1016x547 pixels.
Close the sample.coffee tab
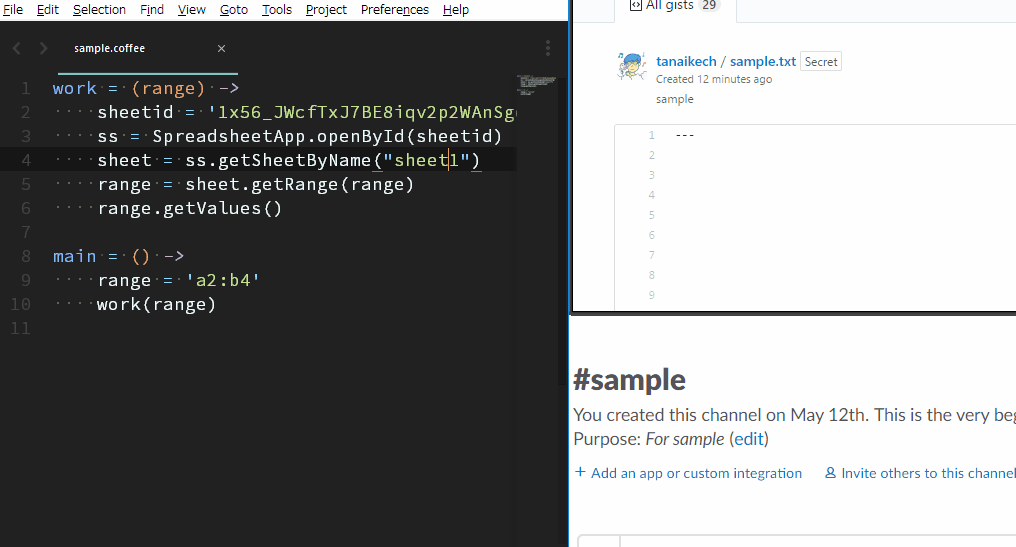[222, 49]
